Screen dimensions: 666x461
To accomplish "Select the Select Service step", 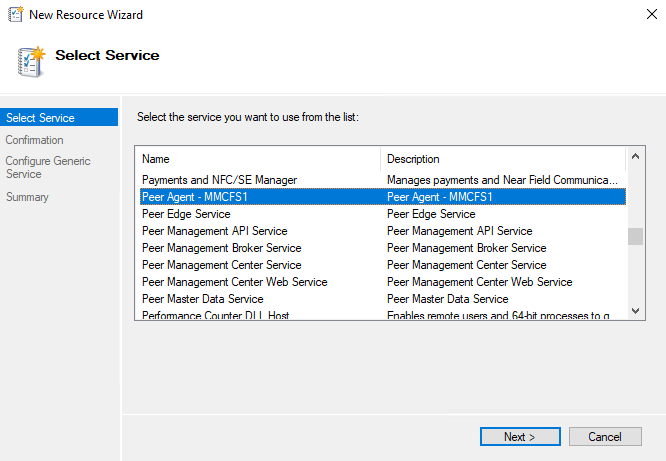I will [40, 118].
